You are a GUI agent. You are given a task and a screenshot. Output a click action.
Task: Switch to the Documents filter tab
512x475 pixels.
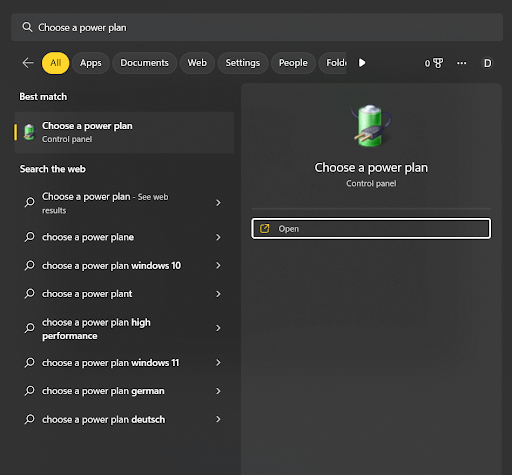(x=144, y=63)
